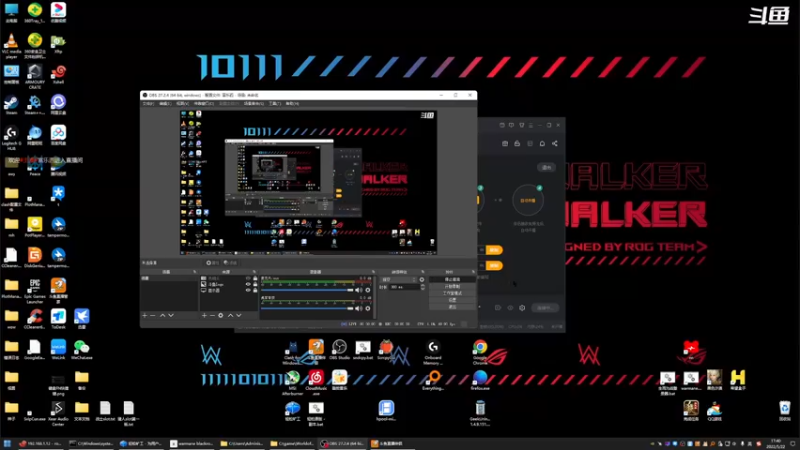Open the WeChat desktop shortcut
The image size is (800, 450).
[x=82, y=350]
